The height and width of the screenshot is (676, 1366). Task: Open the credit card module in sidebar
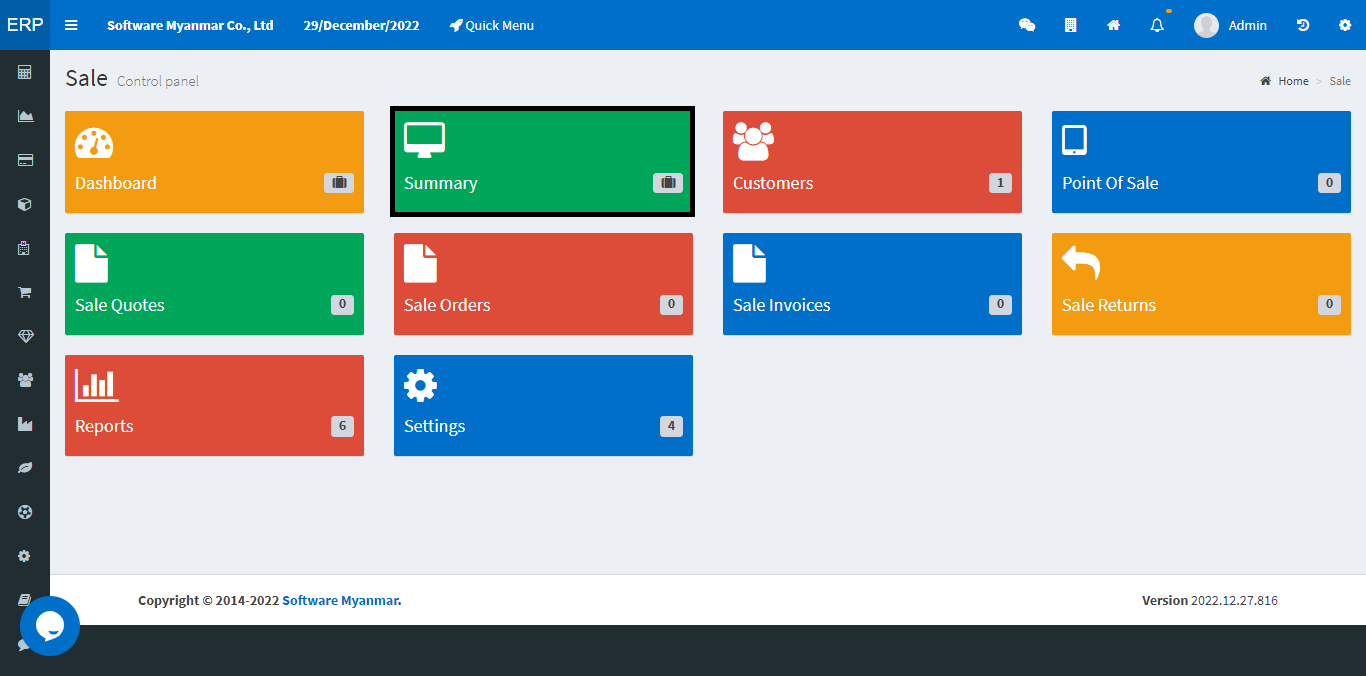click(25, 160)
